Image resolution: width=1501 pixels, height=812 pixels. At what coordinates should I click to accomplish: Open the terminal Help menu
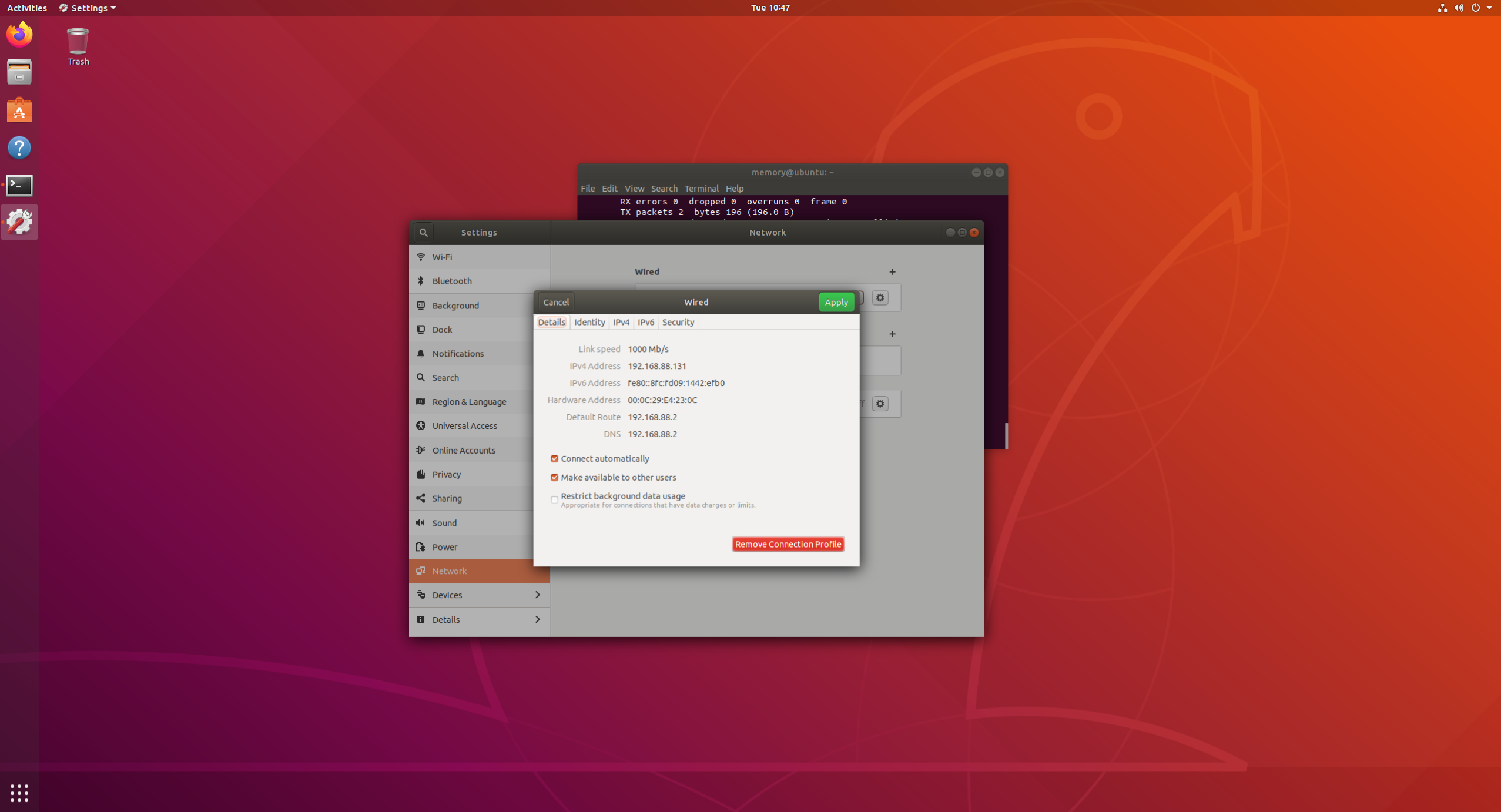[735, 189]
